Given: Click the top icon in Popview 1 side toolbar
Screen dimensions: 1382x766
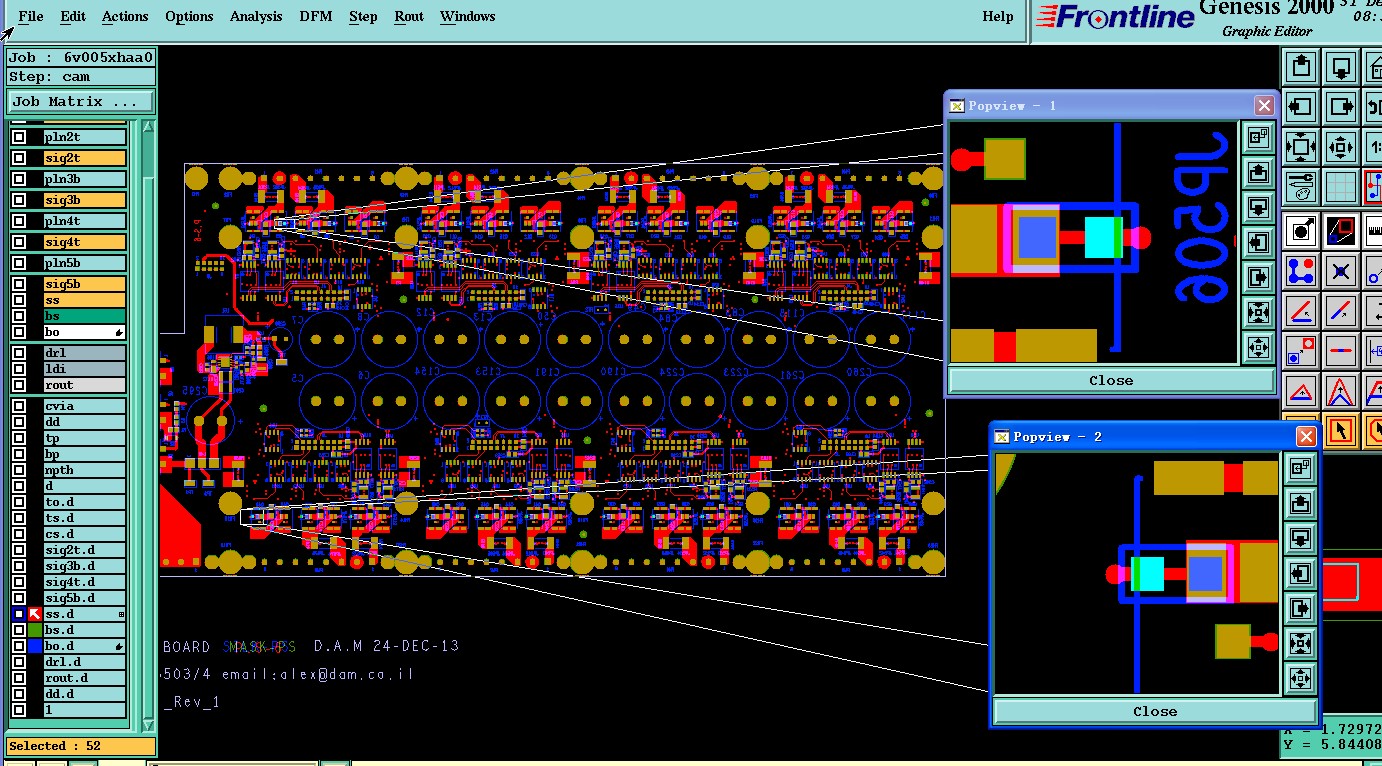Looking at the screenshot, I should 1258,137.
